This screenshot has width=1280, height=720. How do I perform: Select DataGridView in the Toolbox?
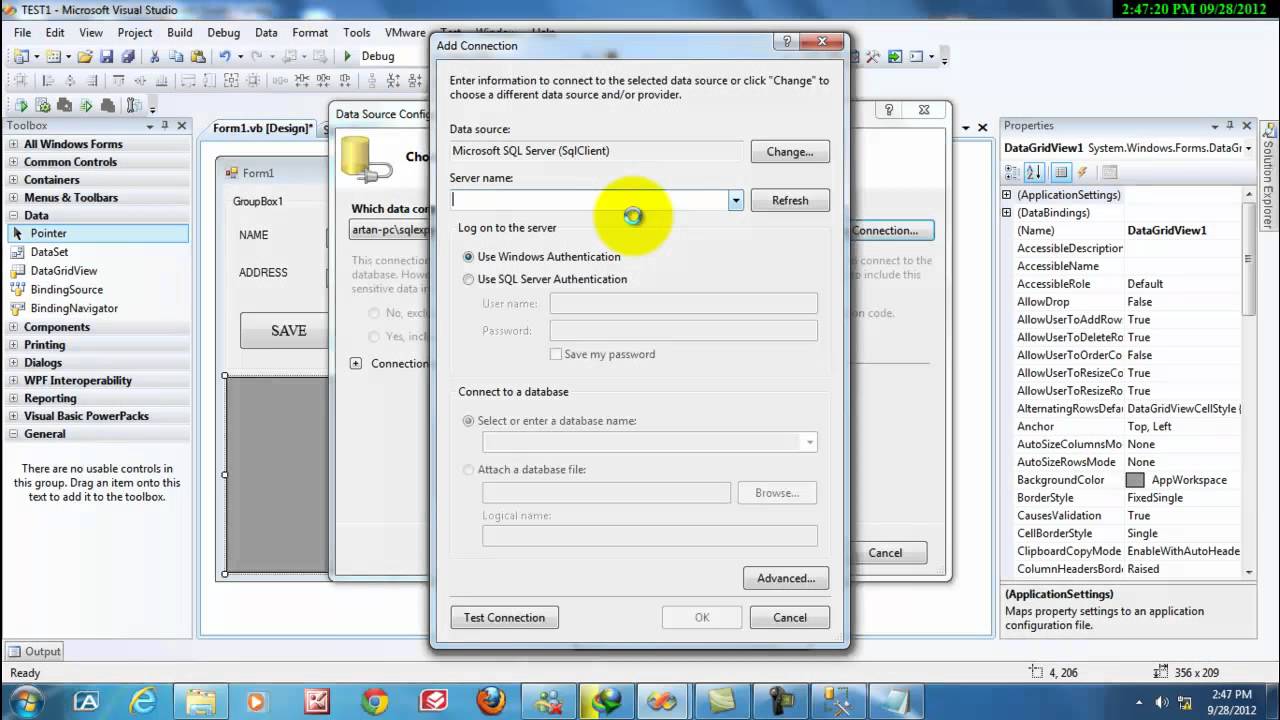click(x=98, y=270)
